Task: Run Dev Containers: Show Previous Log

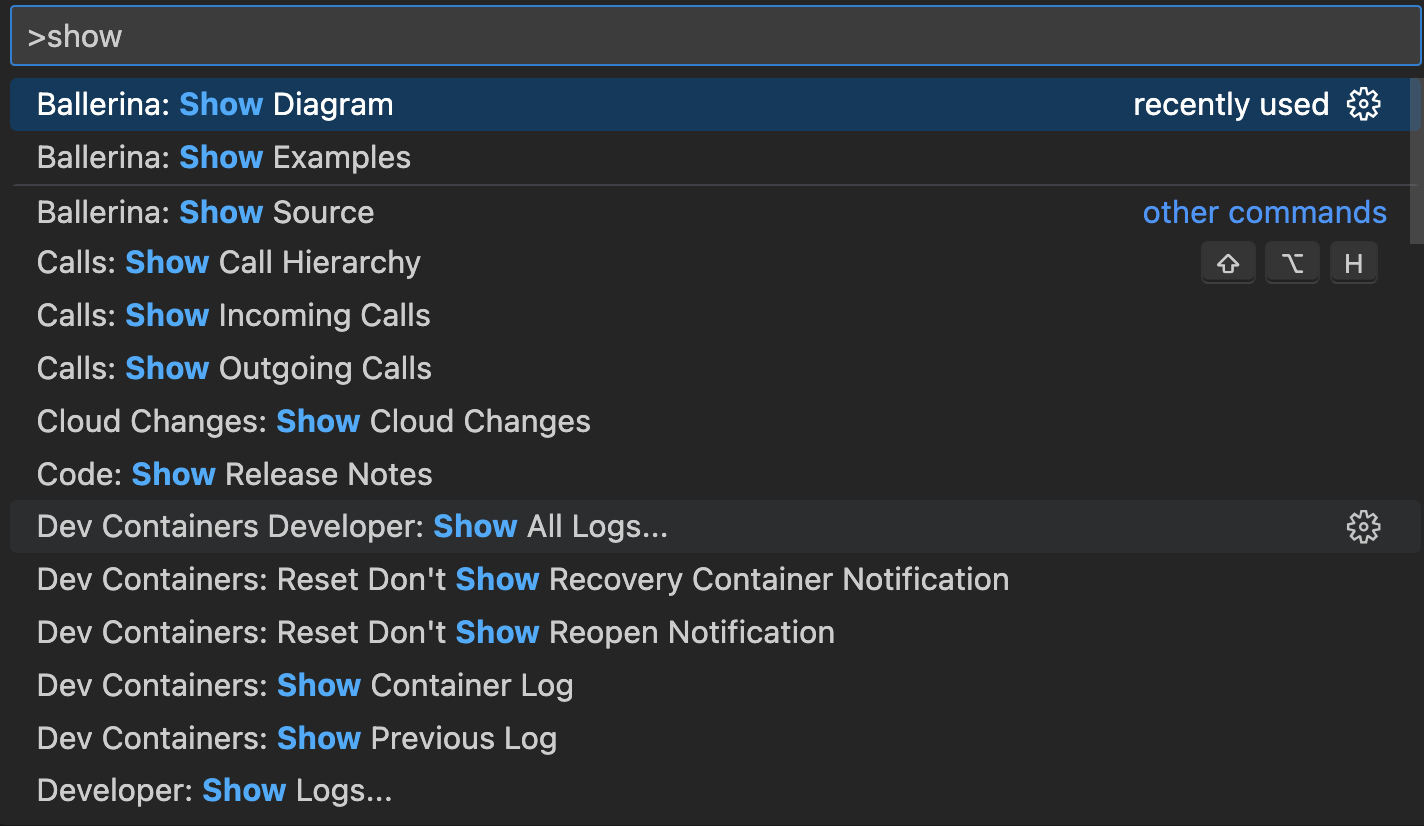Action: coord(710,738)
